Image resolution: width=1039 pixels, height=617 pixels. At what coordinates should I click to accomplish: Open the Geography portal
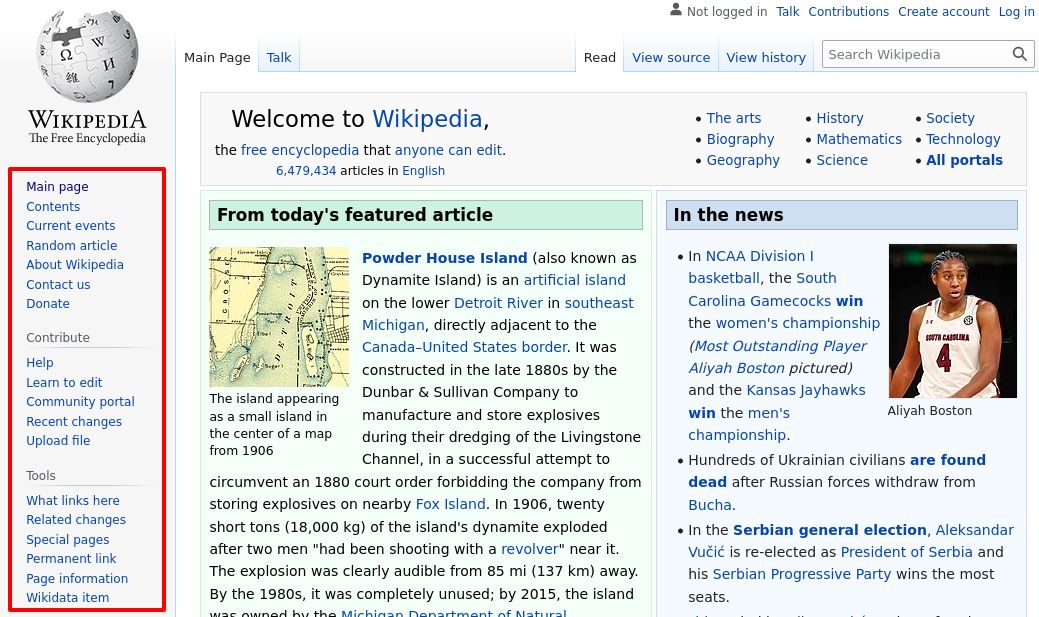[x=743, y=160]
